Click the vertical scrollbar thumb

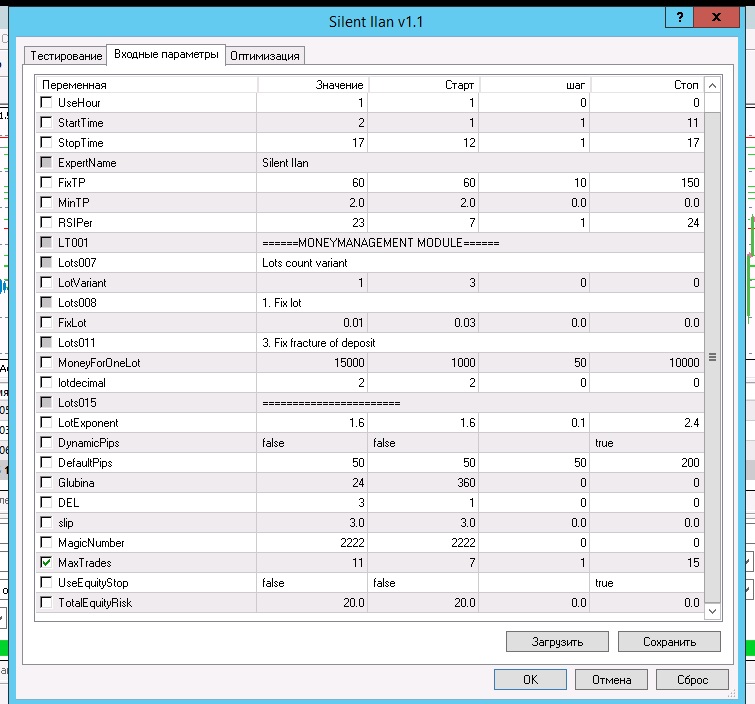pyautogui.click(x=713, y=357)
